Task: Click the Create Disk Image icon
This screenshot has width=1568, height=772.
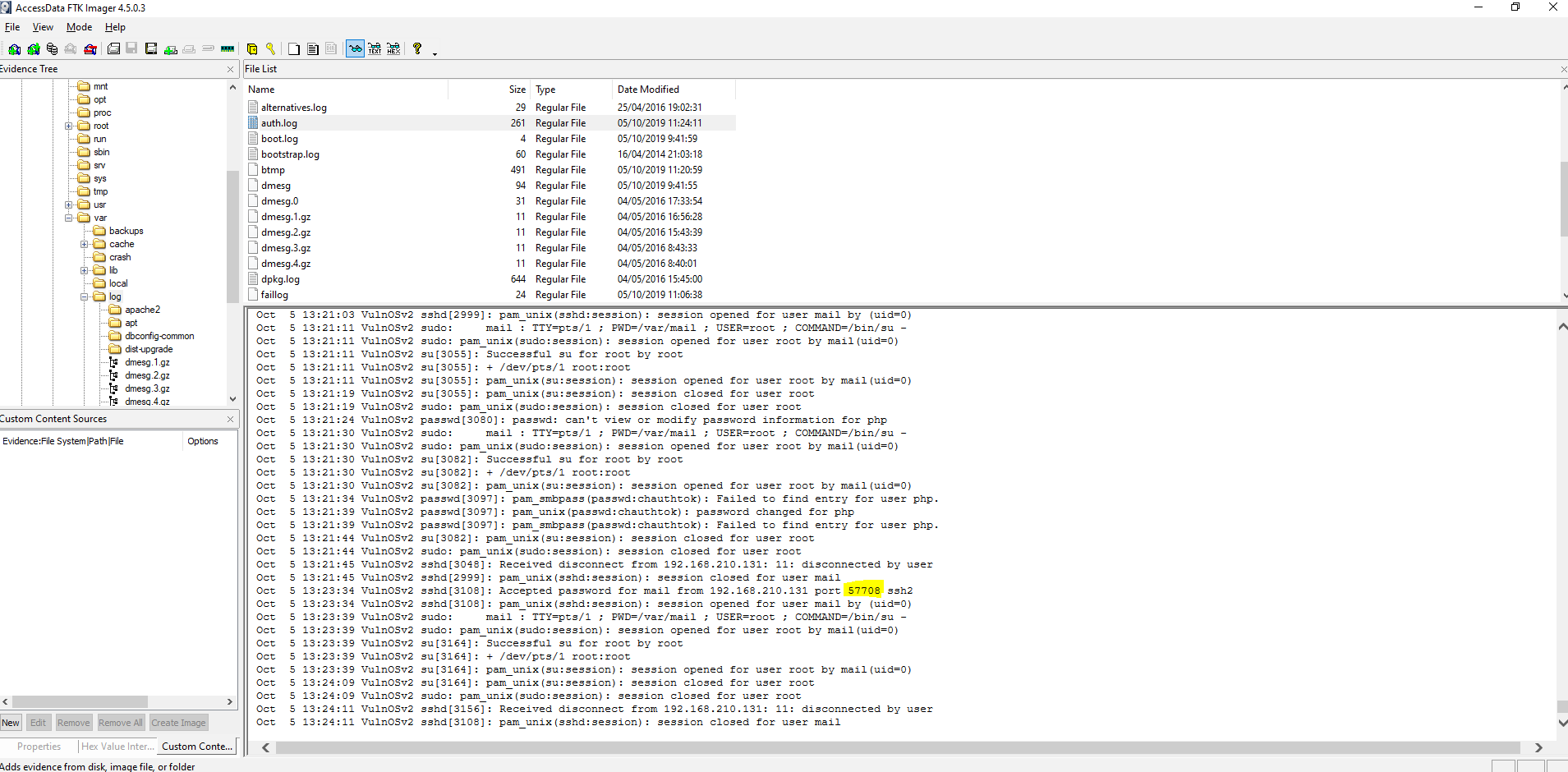Action: [x=113, y=49]
